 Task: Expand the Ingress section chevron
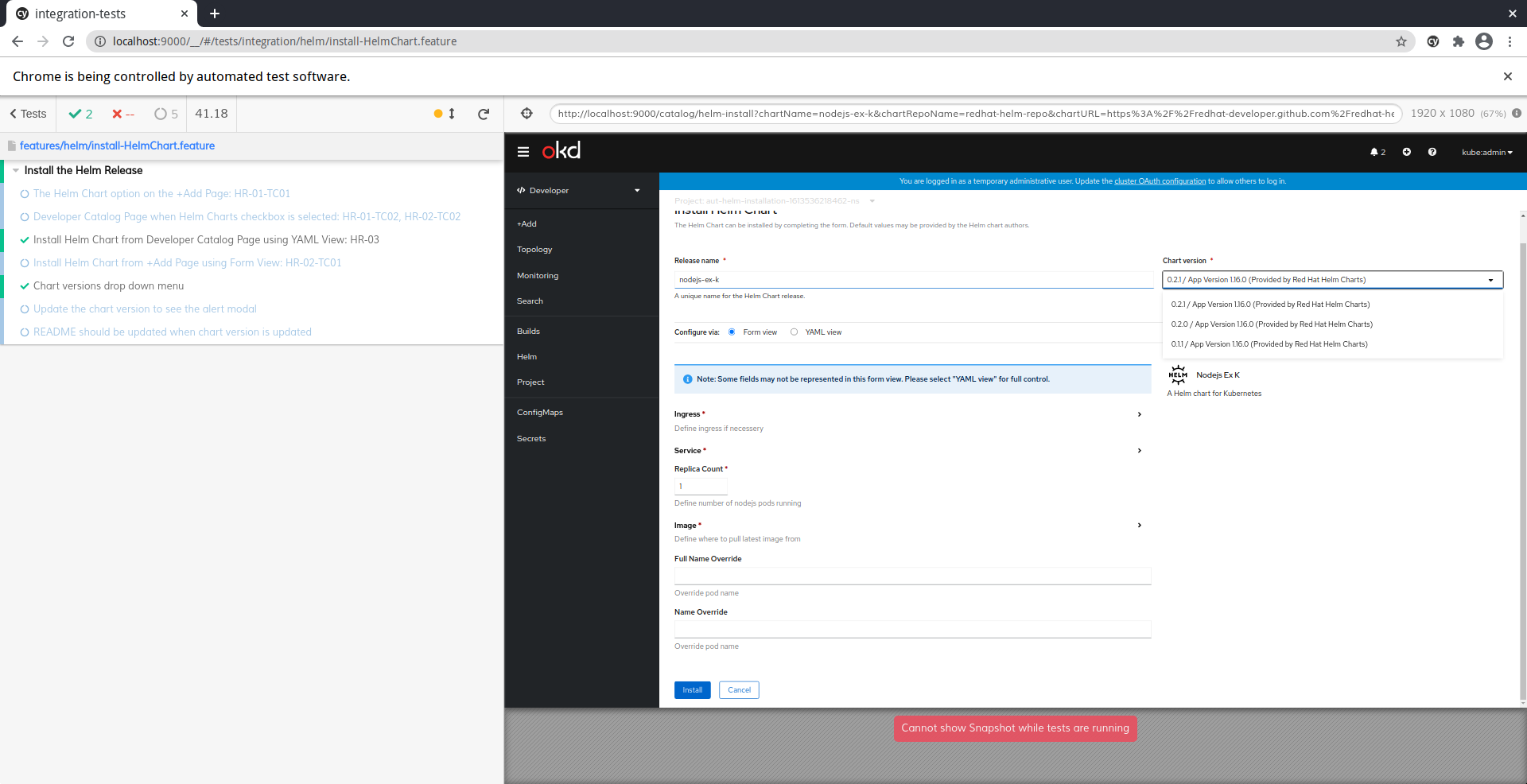[1139, 414]
